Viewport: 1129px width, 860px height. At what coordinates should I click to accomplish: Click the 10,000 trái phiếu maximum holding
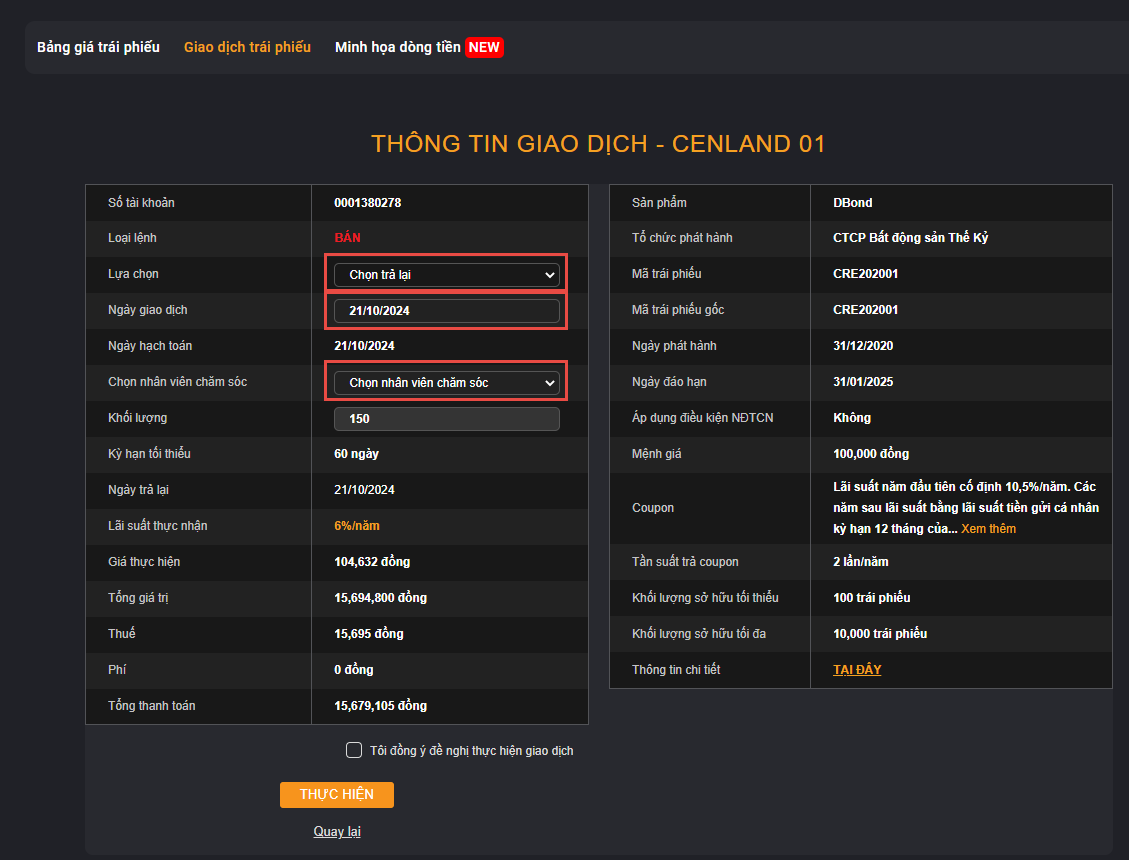point(880,634)
